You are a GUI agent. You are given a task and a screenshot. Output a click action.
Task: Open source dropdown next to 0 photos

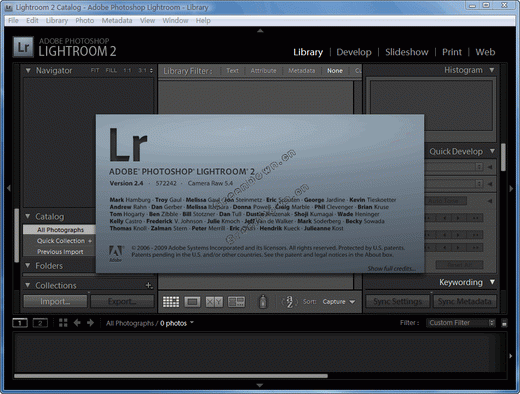pyautogui.click(x=192, y=322)
